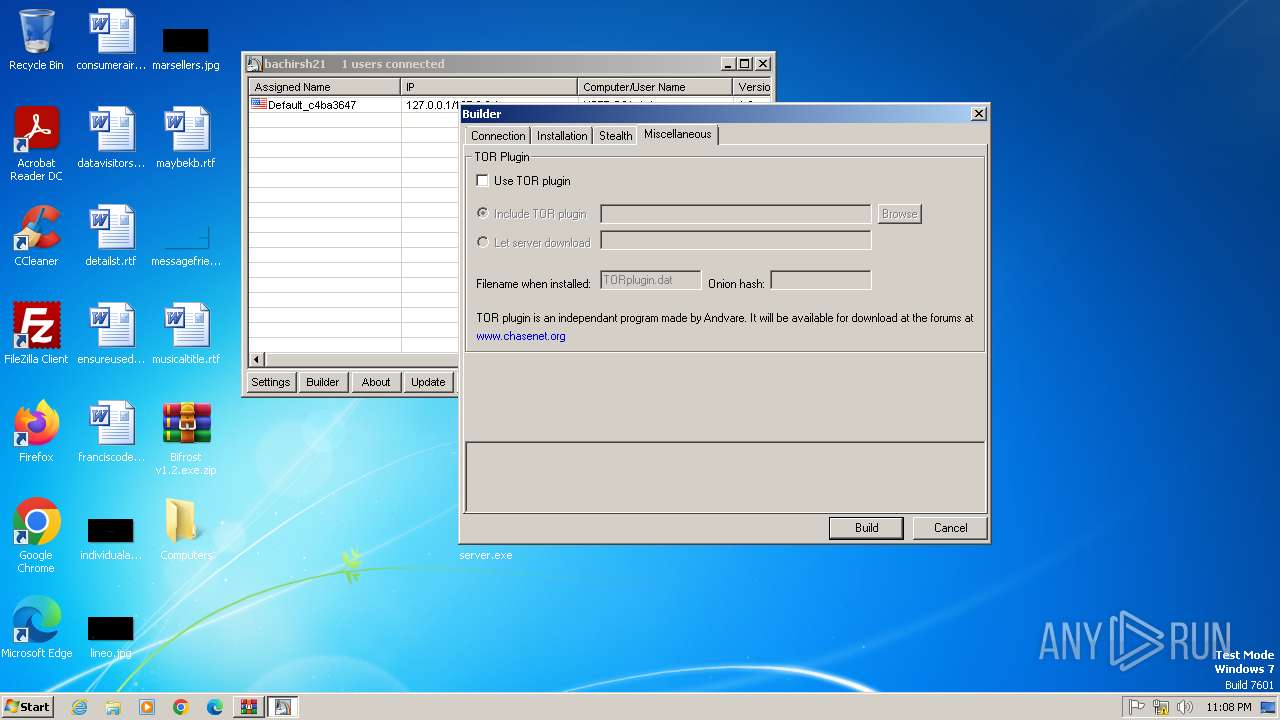
Task: Click the Onion hash field
Action: (x=821, y=281)
